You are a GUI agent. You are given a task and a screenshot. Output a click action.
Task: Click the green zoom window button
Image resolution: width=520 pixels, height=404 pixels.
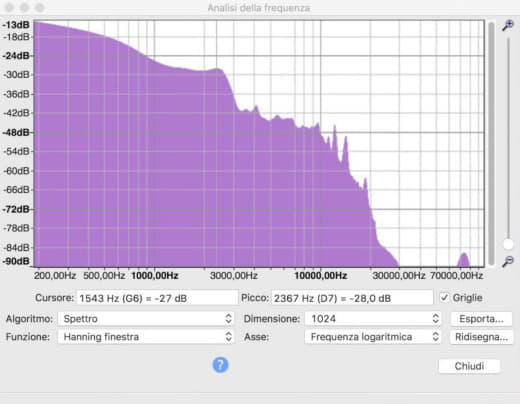[x=40, y=7]
